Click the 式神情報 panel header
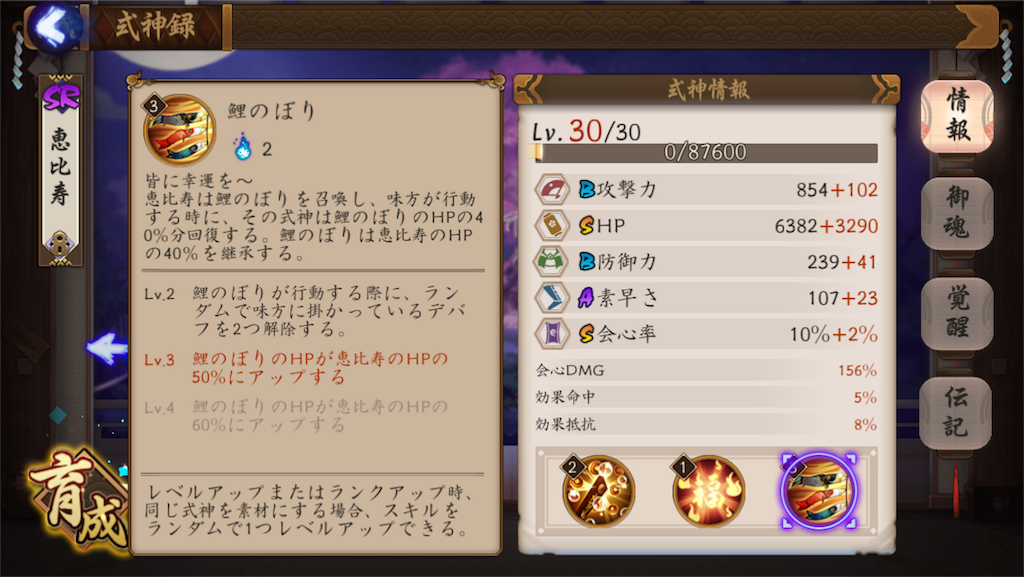1024x577 pixels. pyautogui.click(x=707, y=89)
